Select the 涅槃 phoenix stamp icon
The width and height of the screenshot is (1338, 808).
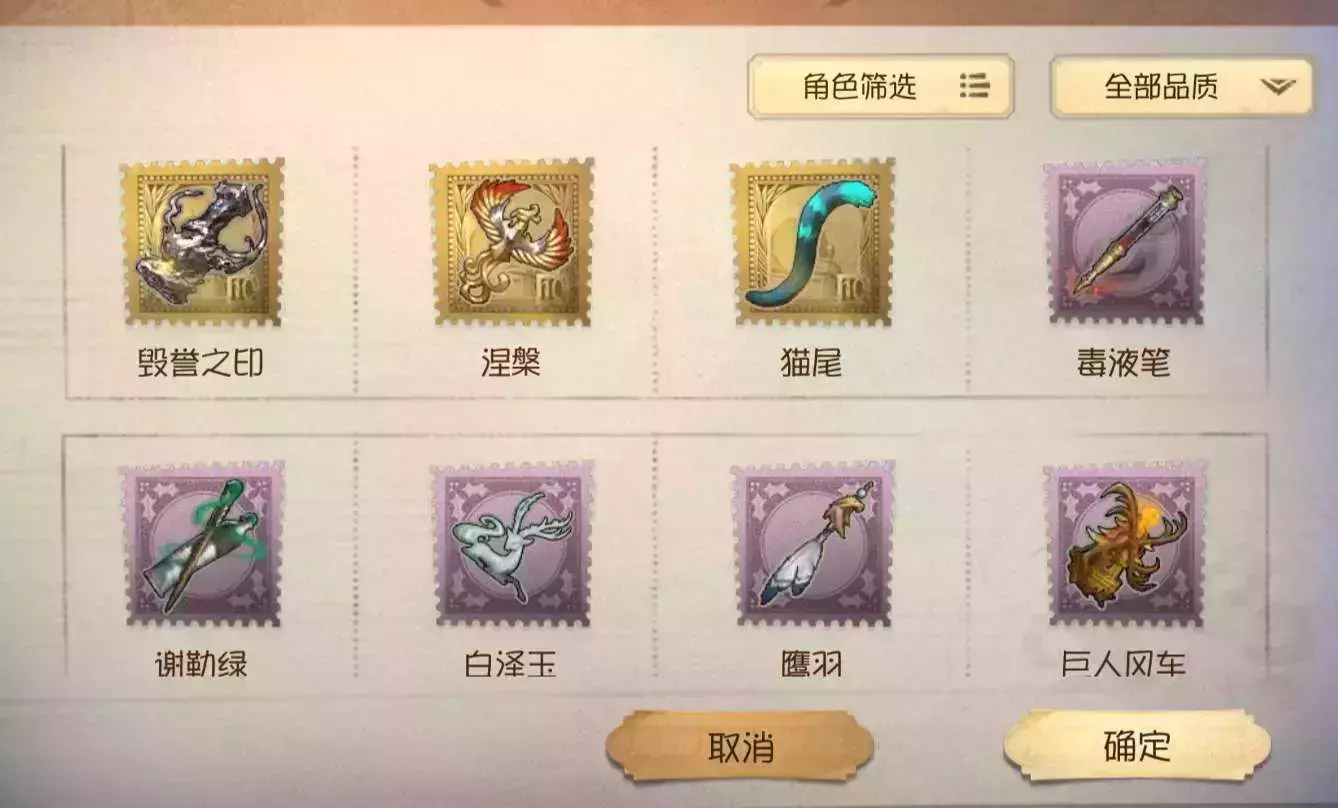[512, 241]
